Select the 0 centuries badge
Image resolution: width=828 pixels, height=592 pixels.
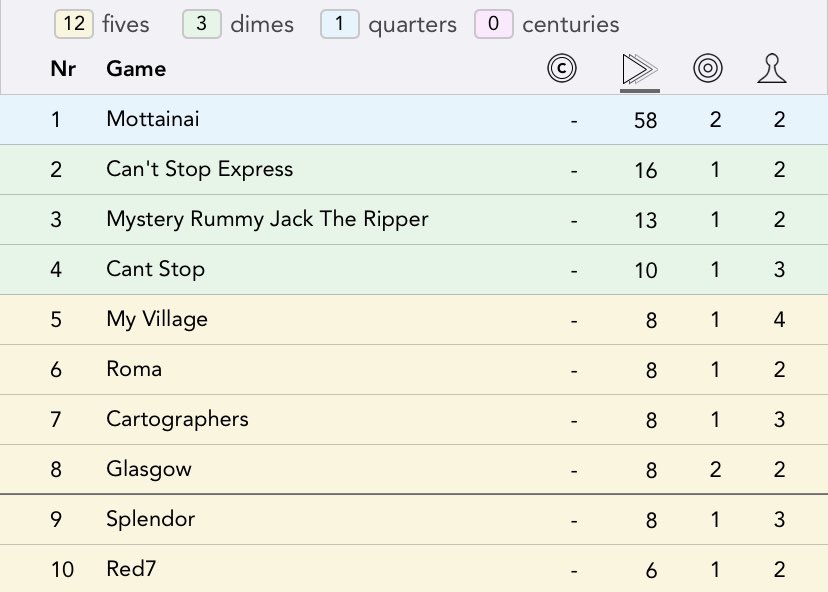pyautogui.click(x=494, y=24)
